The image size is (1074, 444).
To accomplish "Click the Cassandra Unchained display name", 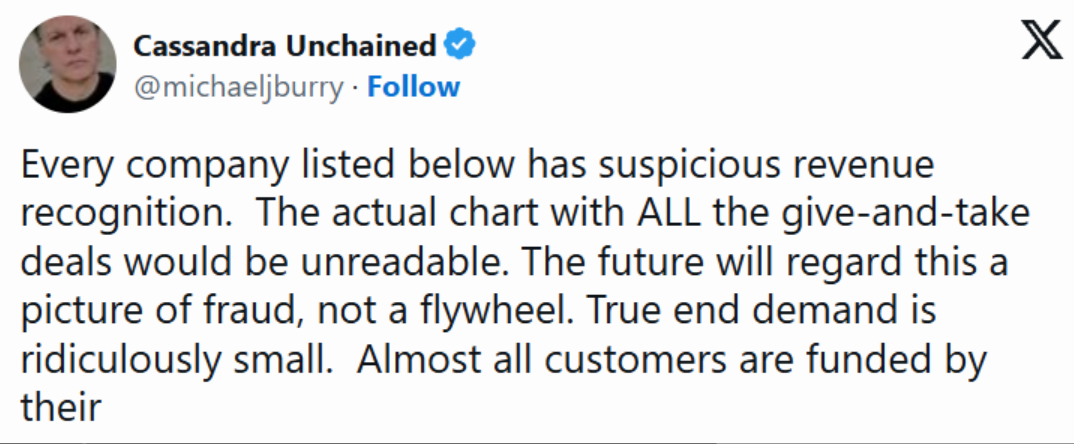I will pos(285,46).
